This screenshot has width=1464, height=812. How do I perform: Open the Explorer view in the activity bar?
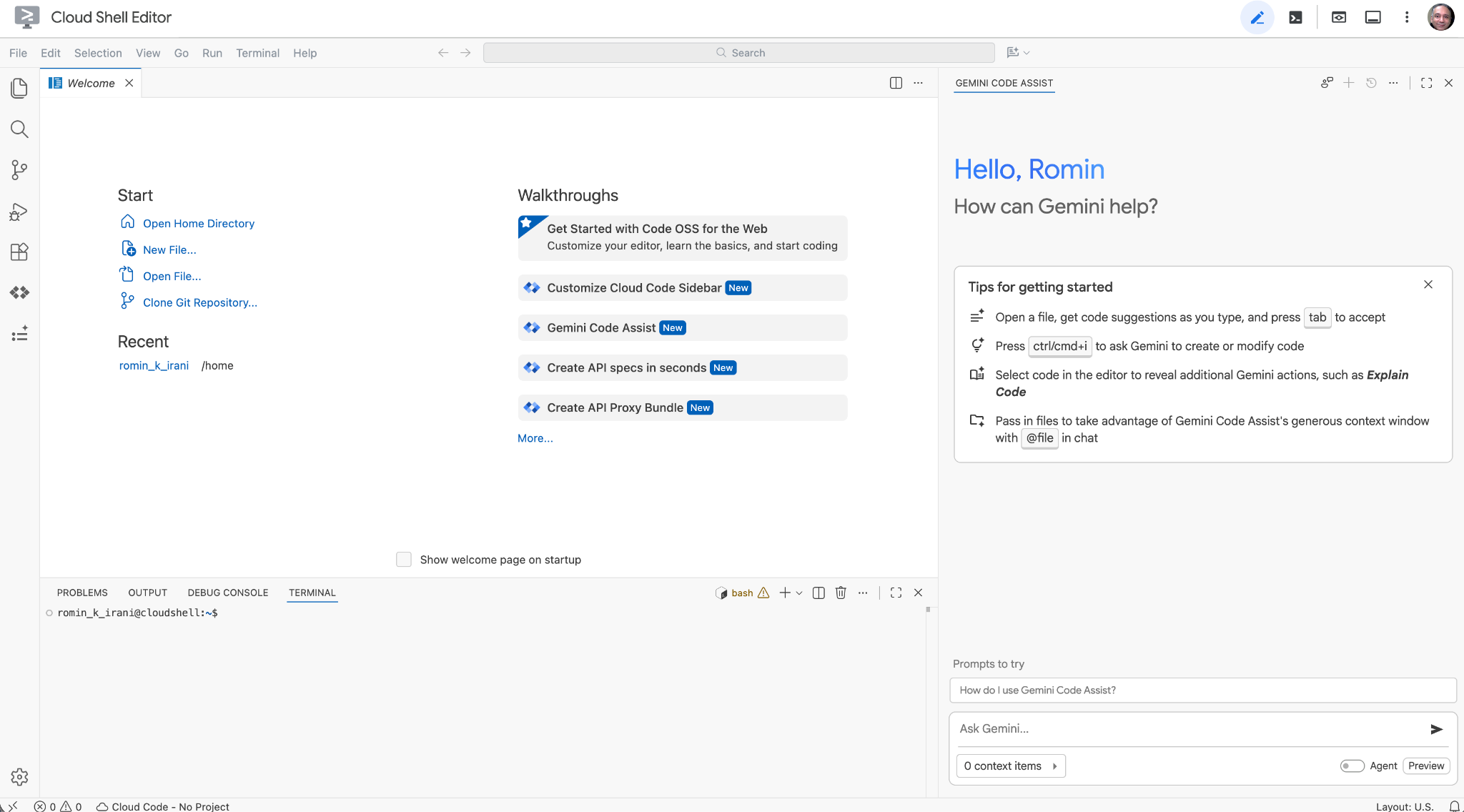(x=19, y=88)
